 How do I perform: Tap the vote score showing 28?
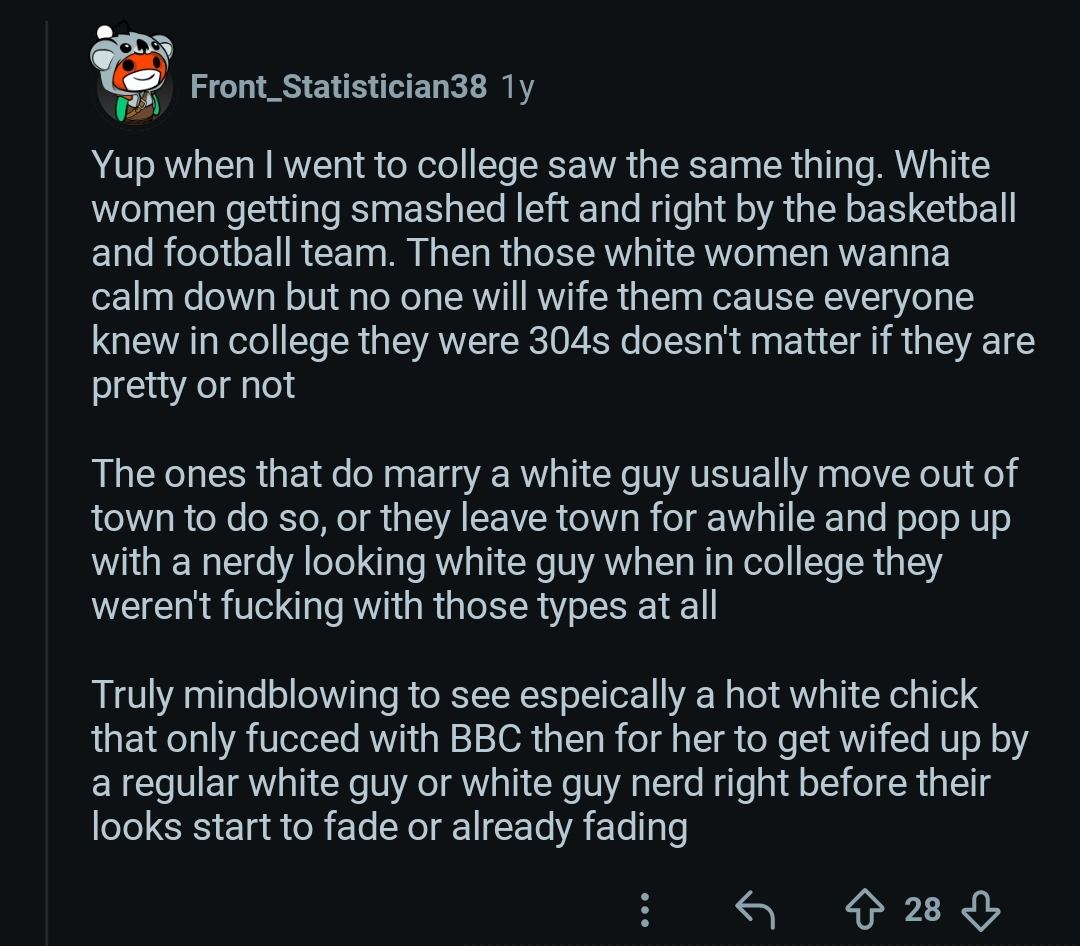[922, 908]
